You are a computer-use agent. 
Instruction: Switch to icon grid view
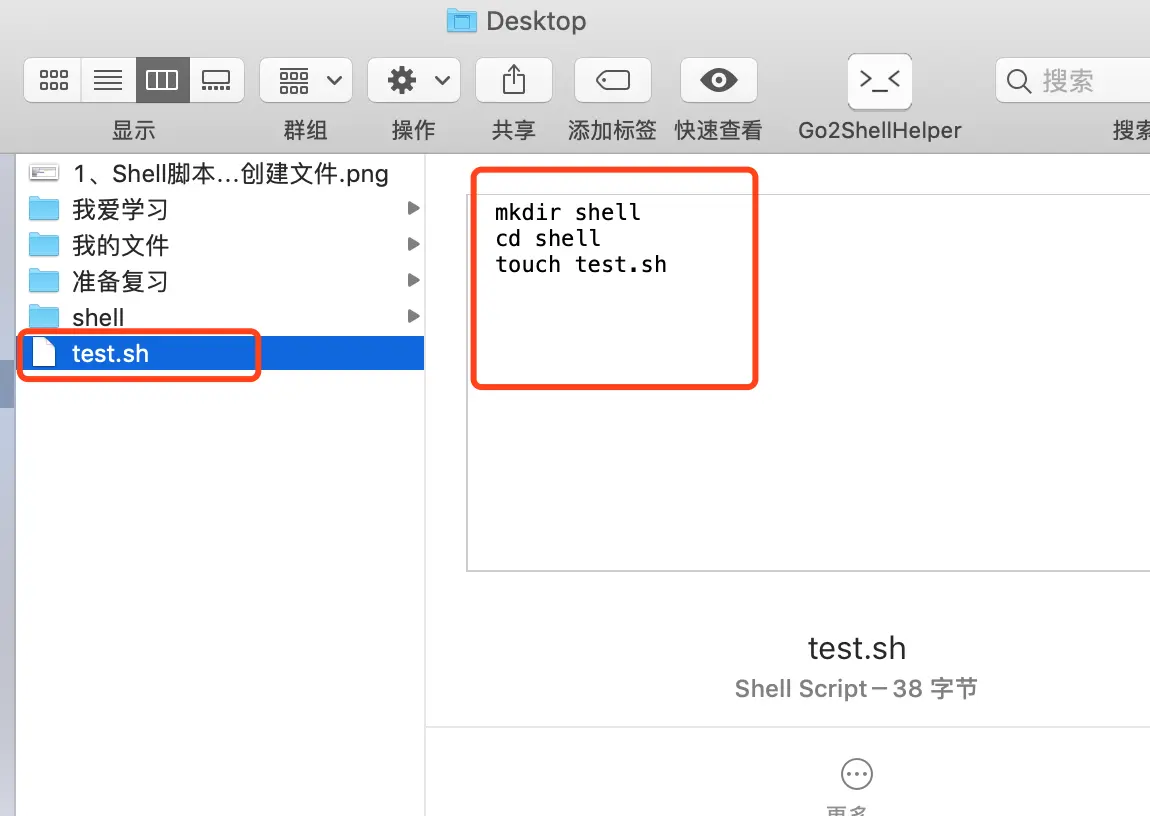(52, 80)
